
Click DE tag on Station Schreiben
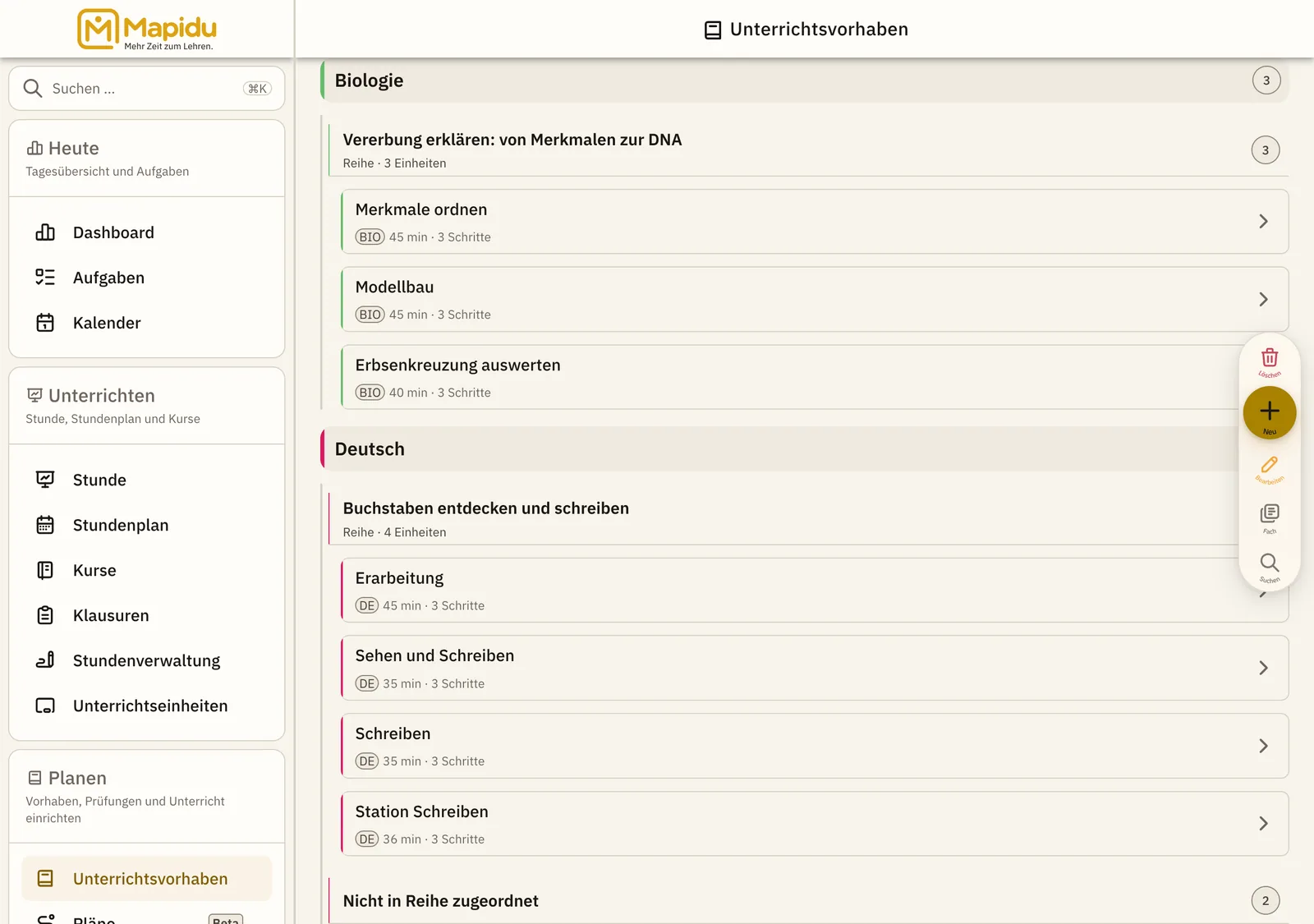click(x=367, y=839)
